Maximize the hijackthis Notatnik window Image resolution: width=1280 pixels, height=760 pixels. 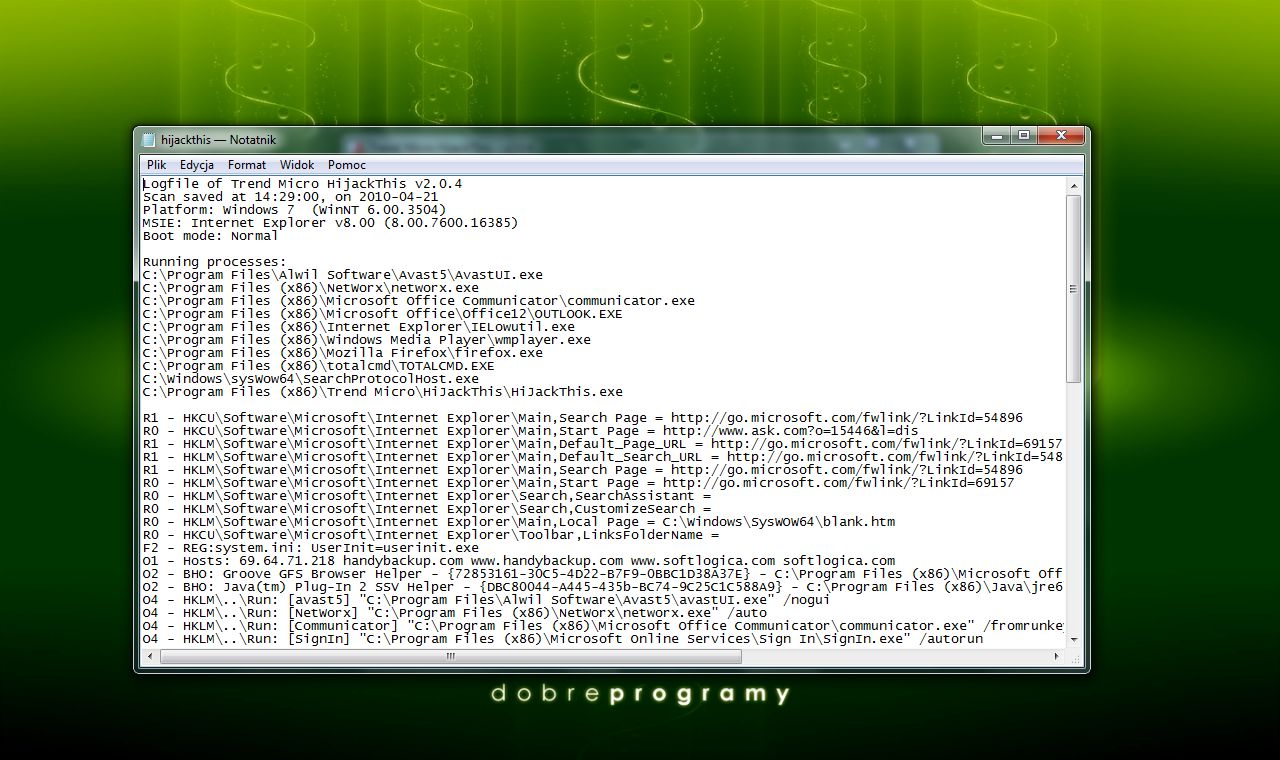pos(1023,136)
